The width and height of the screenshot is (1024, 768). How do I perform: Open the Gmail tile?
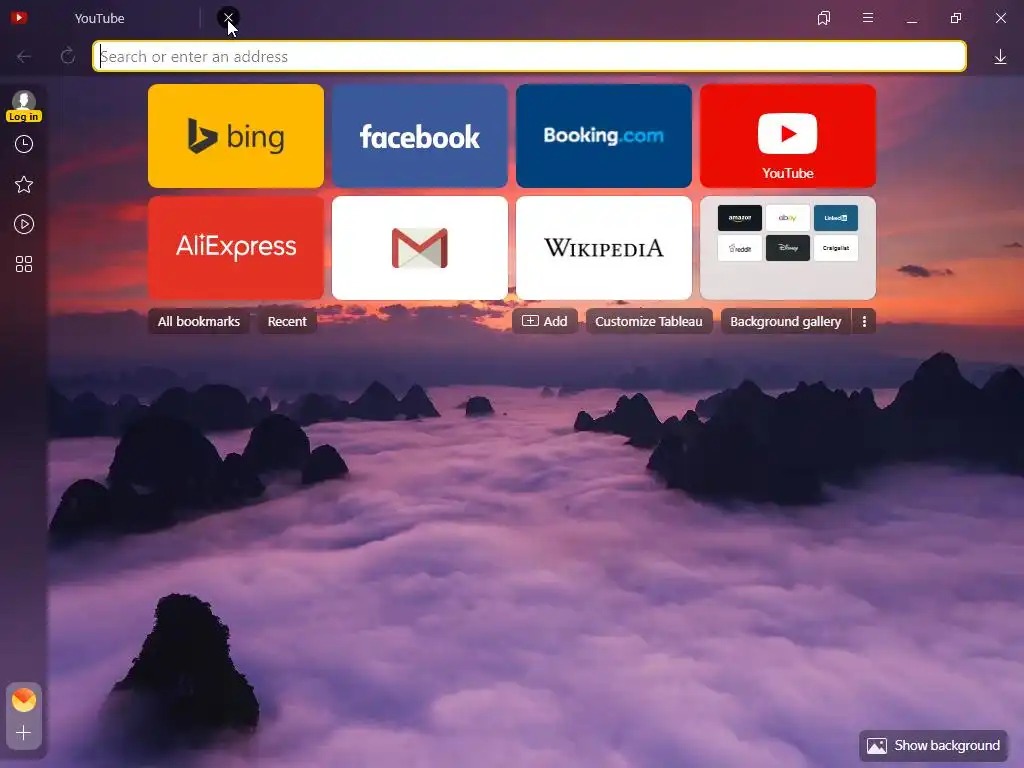coord(420,248)
